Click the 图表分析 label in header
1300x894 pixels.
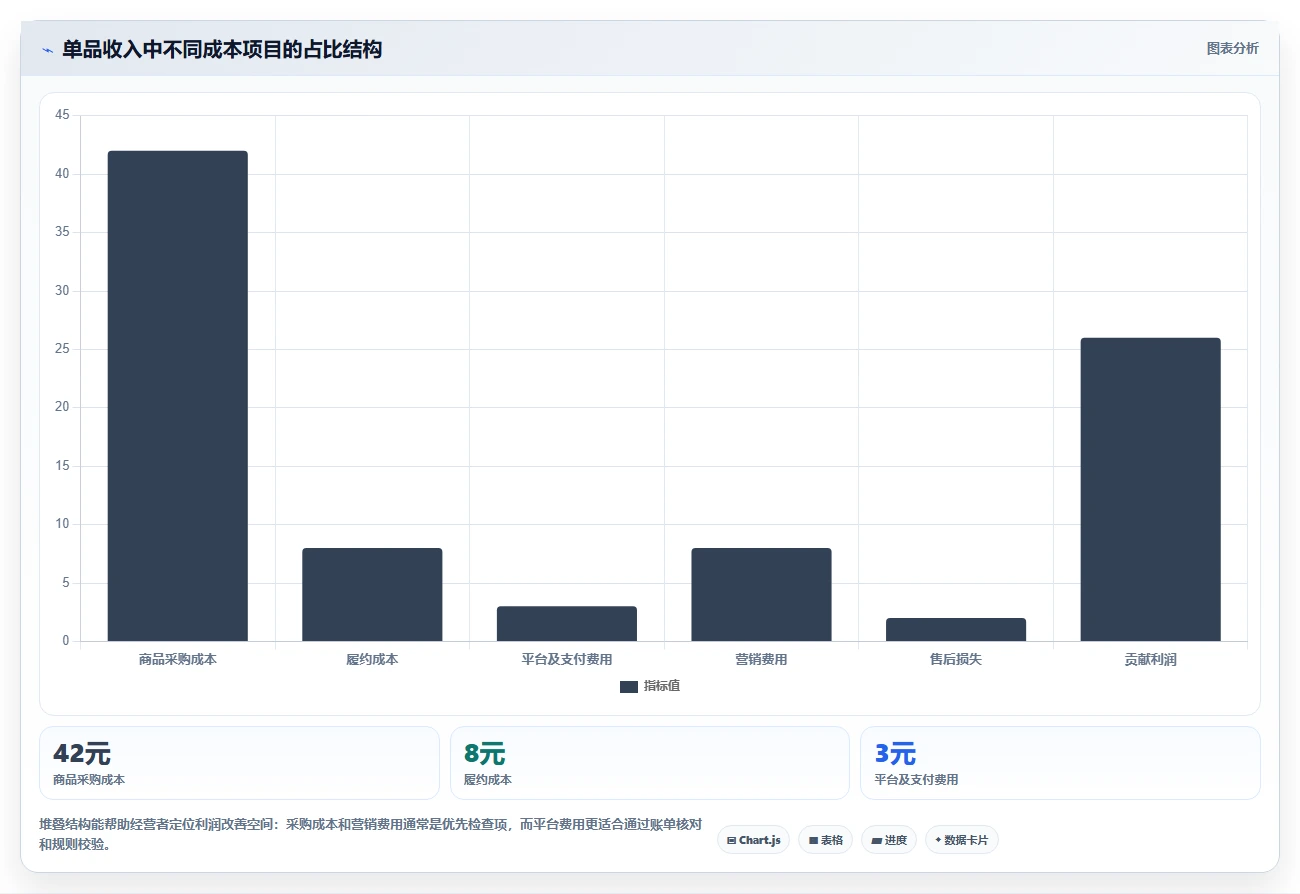coord(1232,48)
